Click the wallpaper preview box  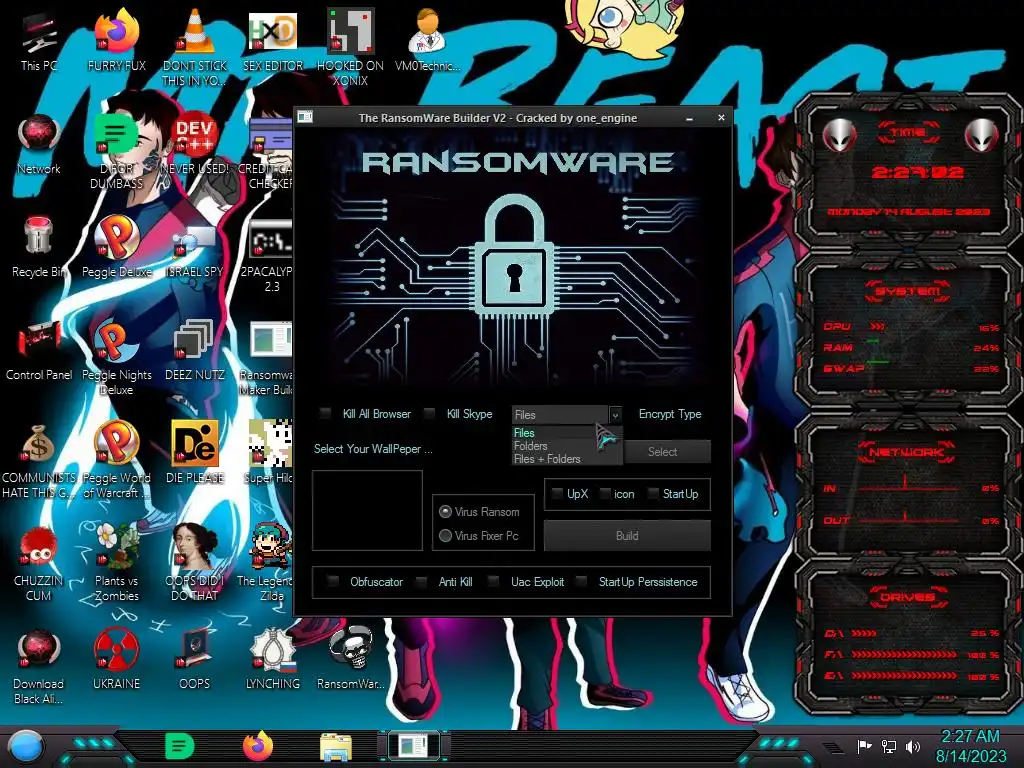367,511
